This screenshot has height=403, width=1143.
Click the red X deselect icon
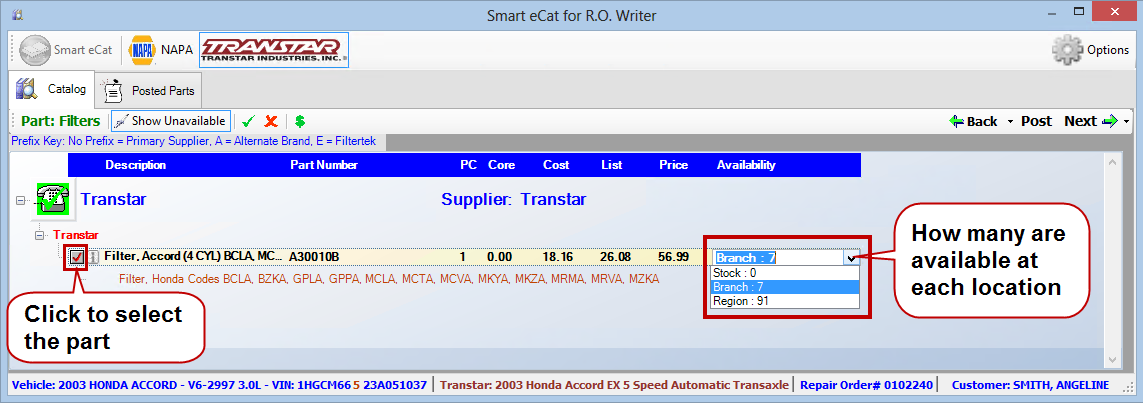coord(270,121)
